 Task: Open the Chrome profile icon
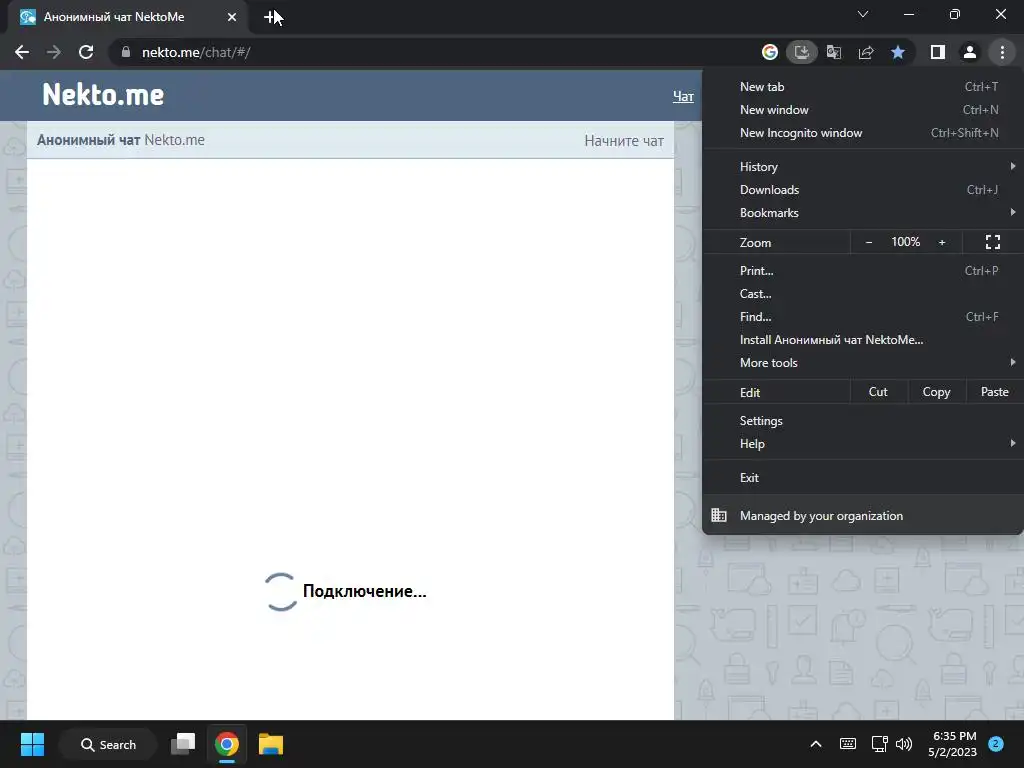pyautogui.click(x=970, y=52)
